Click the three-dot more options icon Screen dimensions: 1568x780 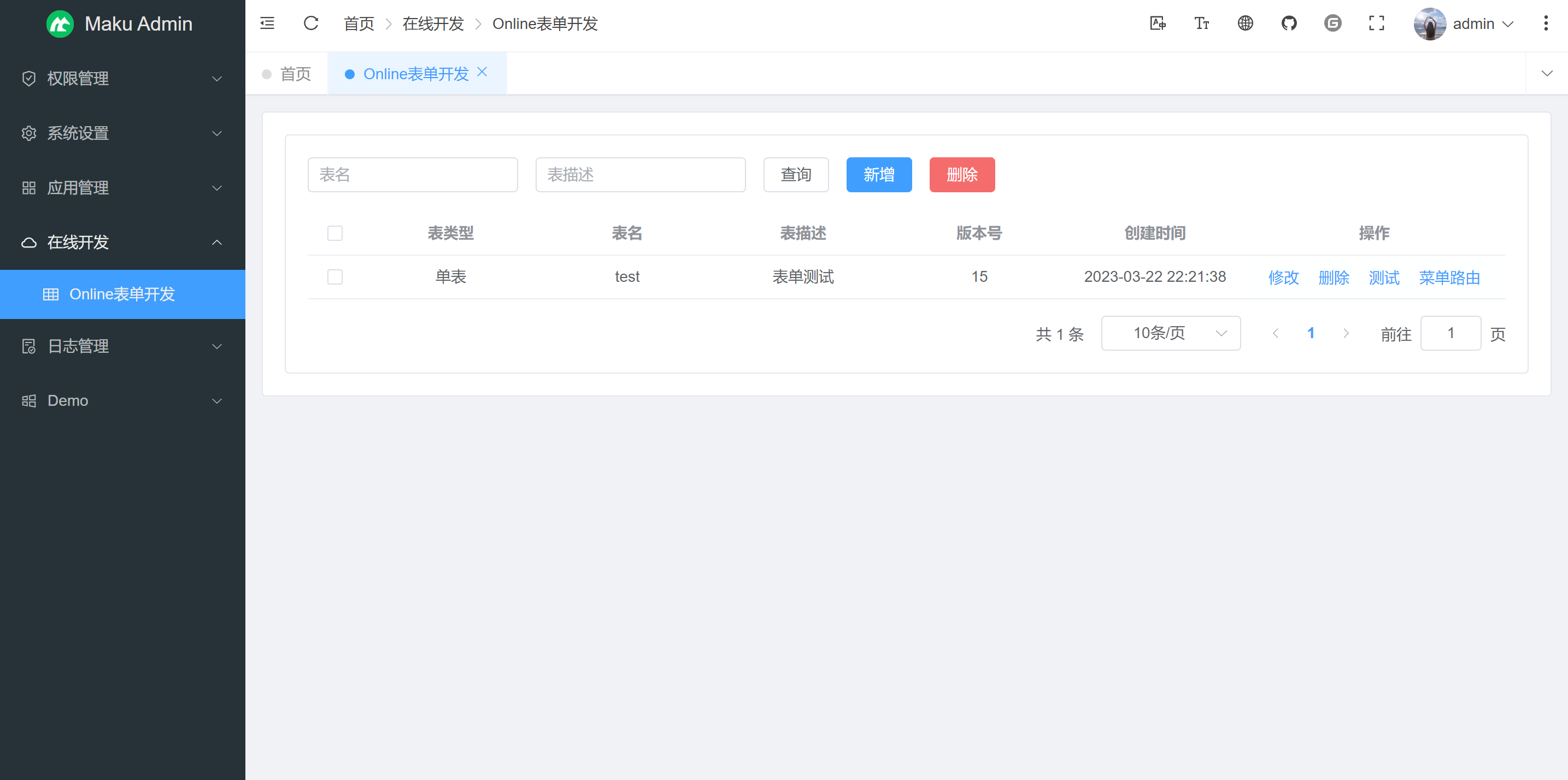coord(1546,23)
